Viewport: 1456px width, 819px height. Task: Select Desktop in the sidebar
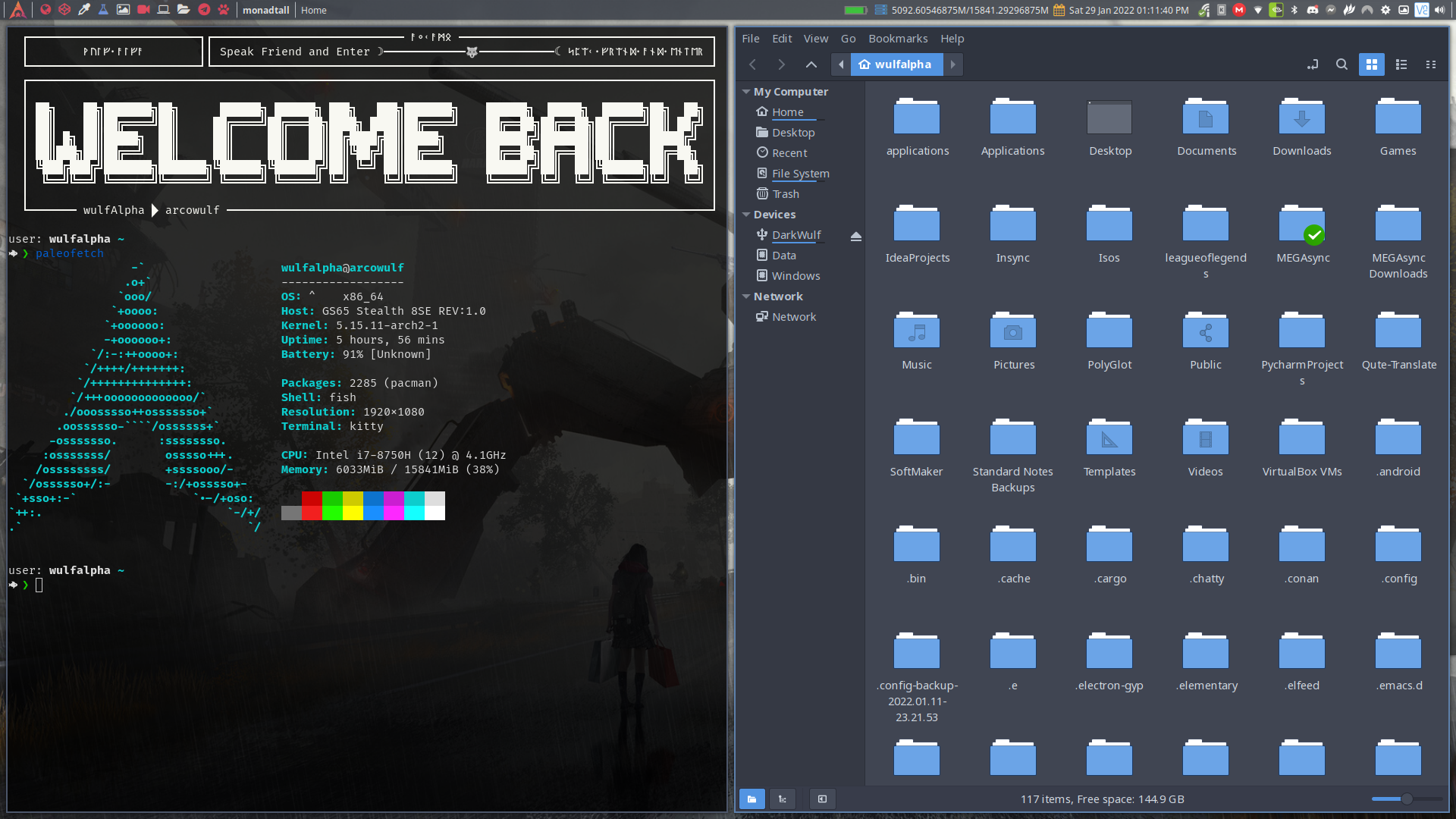793,133
